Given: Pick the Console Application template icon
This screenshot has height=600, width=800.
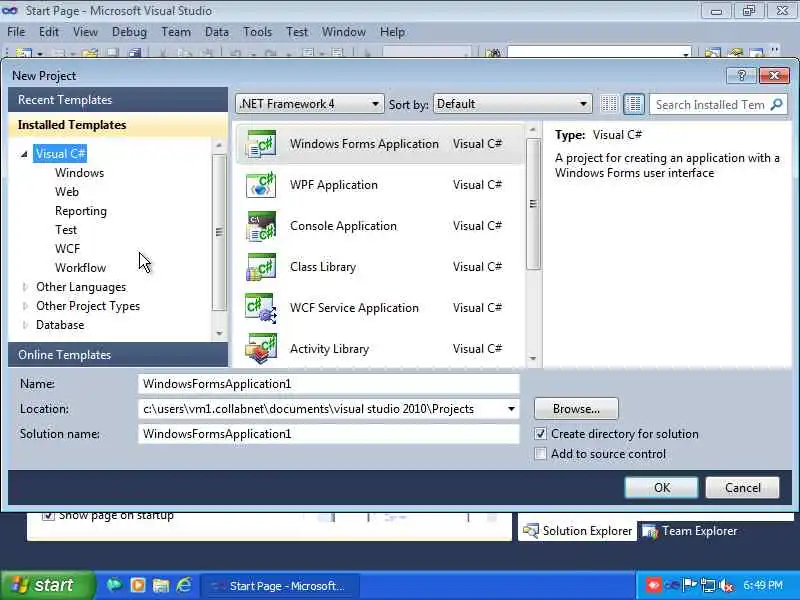Looking at the screenshot, I should [261, 226].
